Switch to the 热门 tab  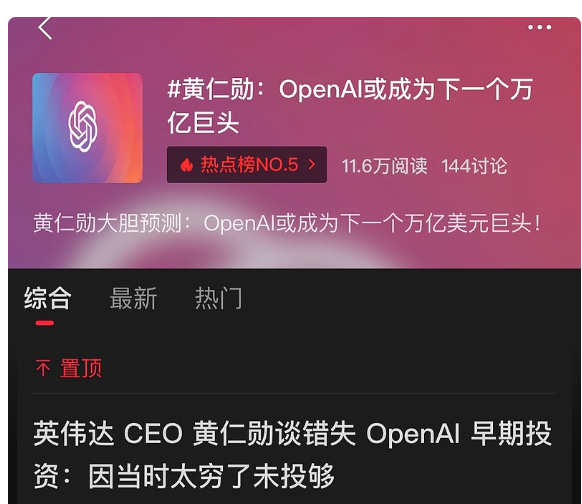[219, 298]
